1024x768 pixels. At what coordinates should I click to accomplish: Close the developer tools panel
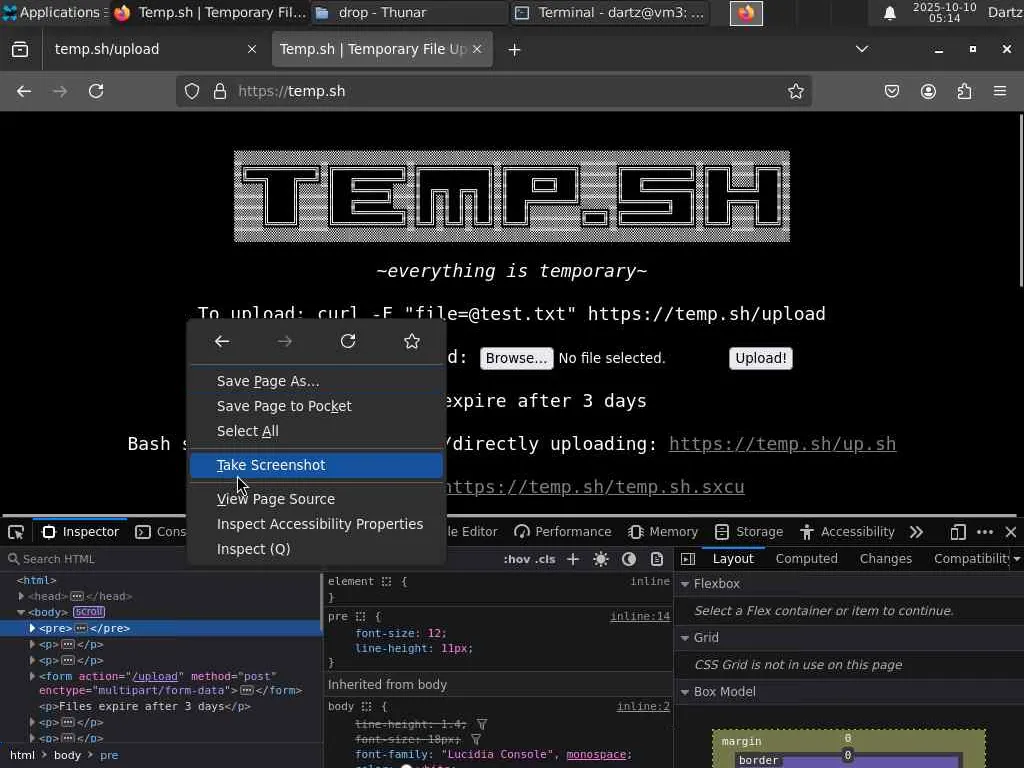1011,532
